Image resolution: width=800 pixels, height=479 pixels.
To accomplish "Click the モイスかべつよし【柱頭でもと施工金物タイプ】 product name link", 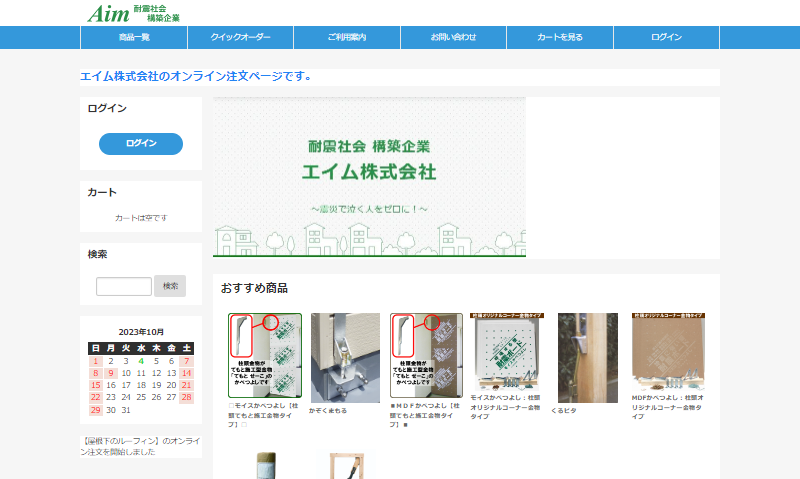I will pyautogui.click(x=263, y=415).
